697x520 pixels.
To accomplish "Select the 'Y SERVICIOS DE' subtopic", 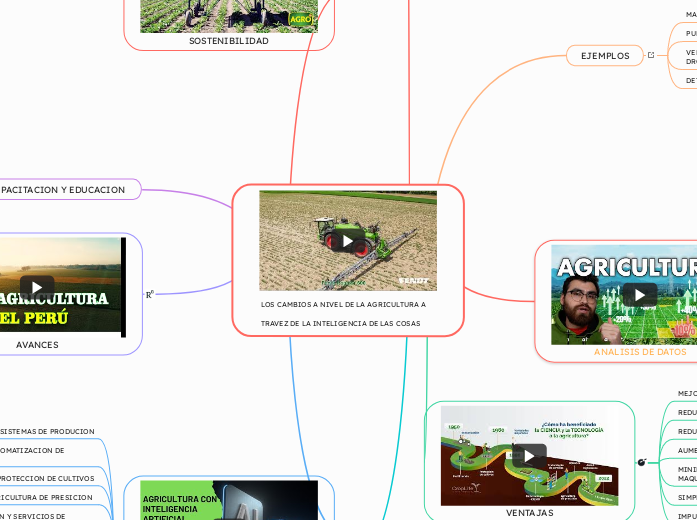I will coord(33,516).
